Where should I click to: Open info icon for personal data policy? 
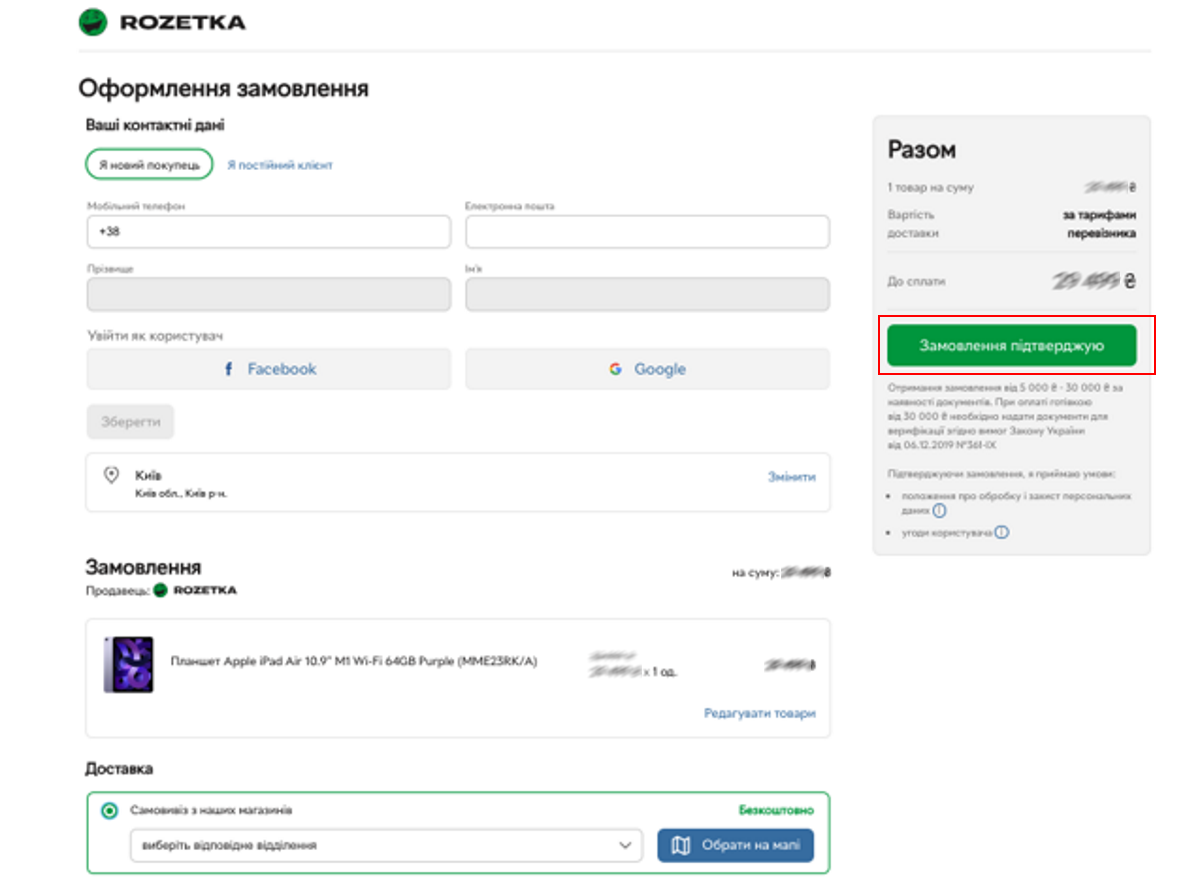tap(939, 510)
